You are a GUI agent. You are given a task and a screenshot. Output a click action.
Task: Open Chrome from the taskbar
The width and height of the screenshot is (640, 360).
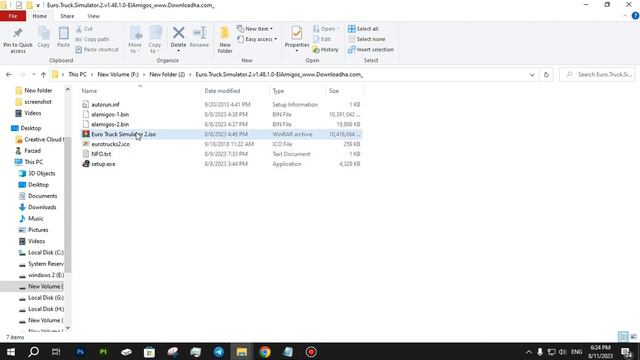tap(265, 352)
